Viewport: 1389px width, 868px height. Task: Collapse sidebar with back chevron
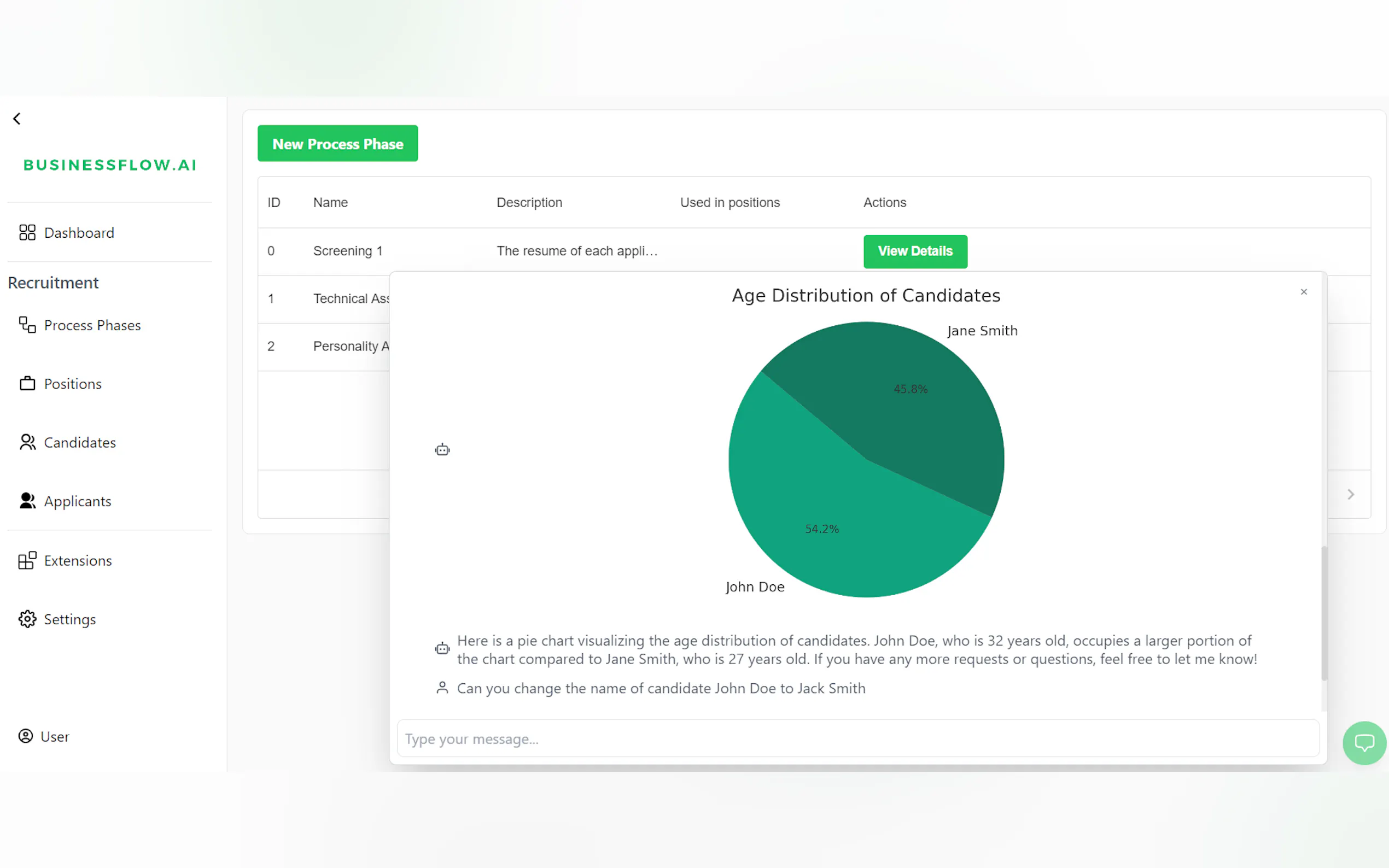click(16, 119)
